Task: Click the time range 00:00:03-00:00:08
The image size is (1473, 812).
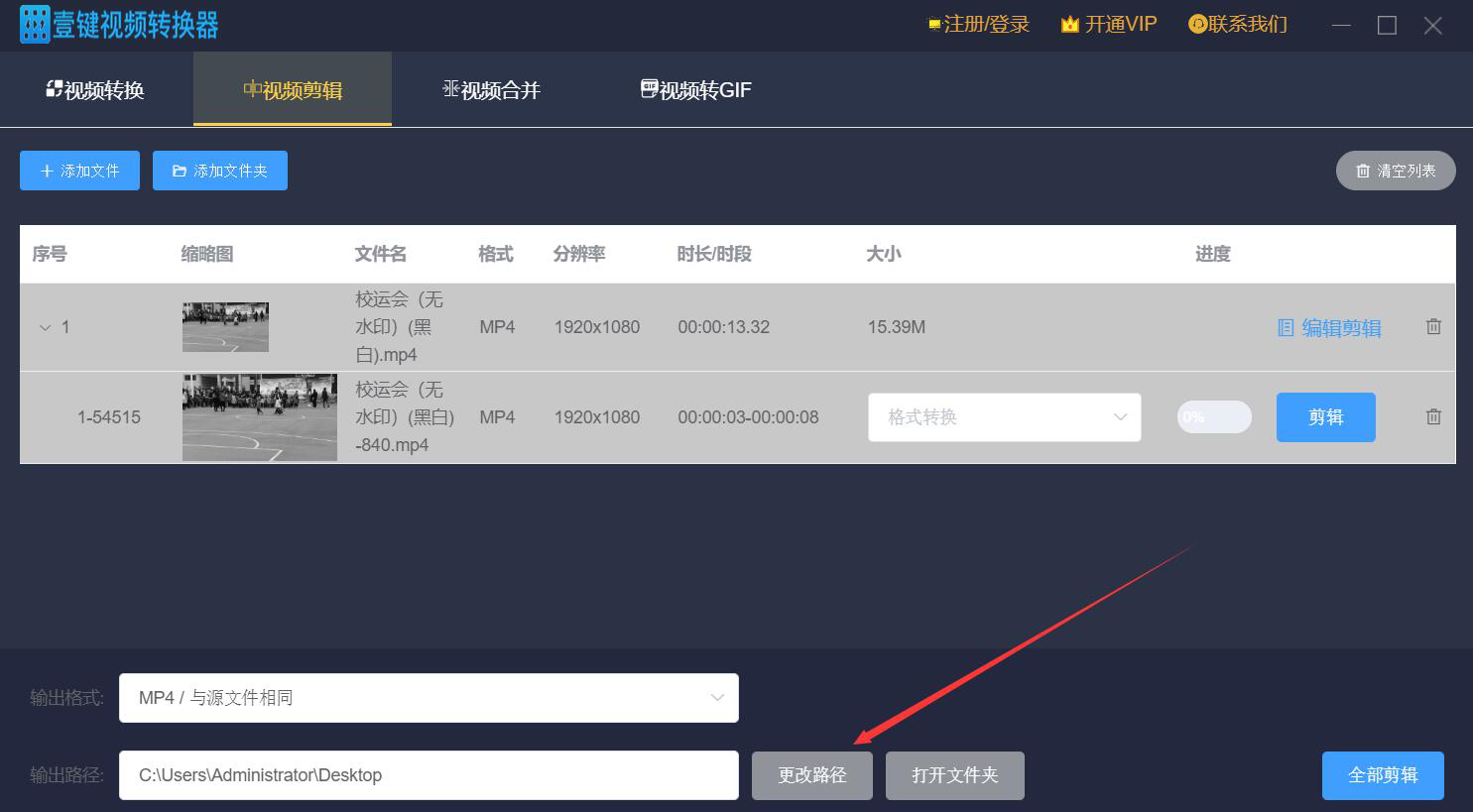Action: pos(749,417)
